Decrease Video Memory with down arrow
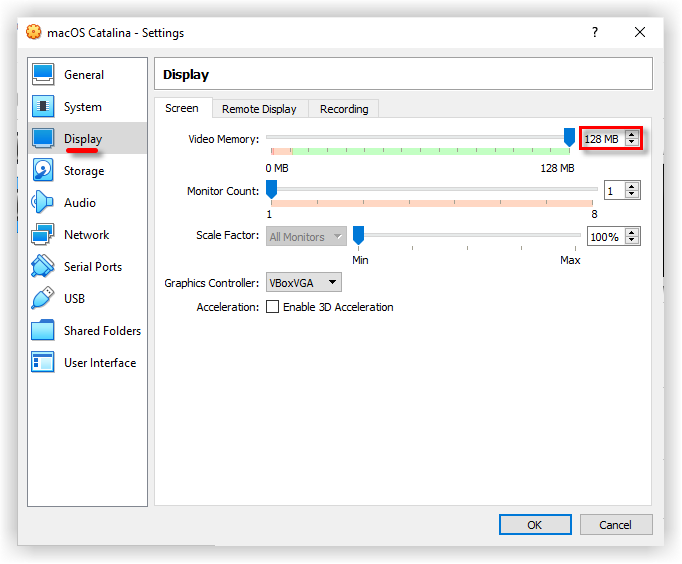This screenshot has height=564, width=682. [x=632, y=142]
